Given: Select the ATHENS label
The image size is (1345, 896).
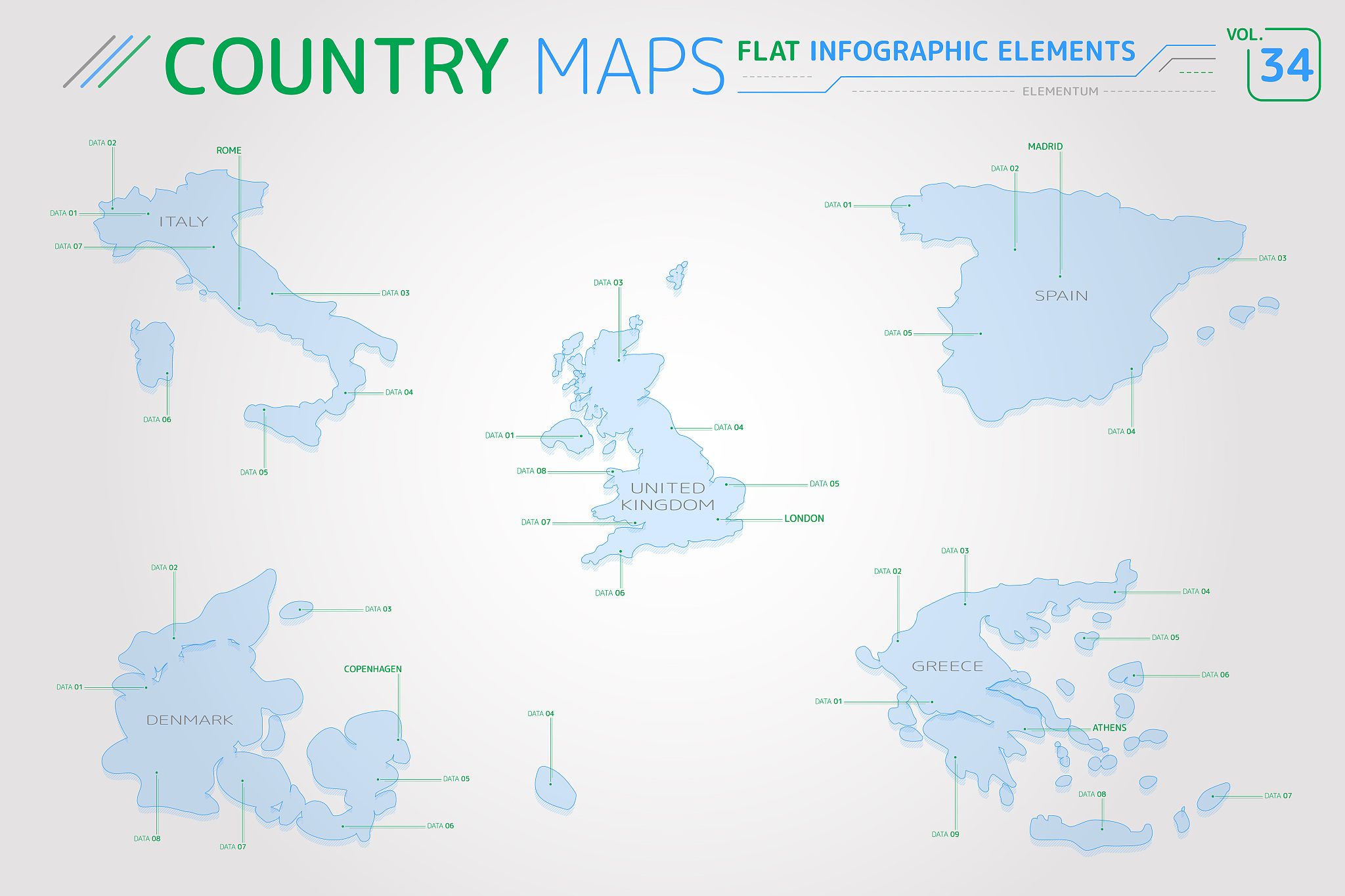Looking at the screenshot, I should 1109,728.
